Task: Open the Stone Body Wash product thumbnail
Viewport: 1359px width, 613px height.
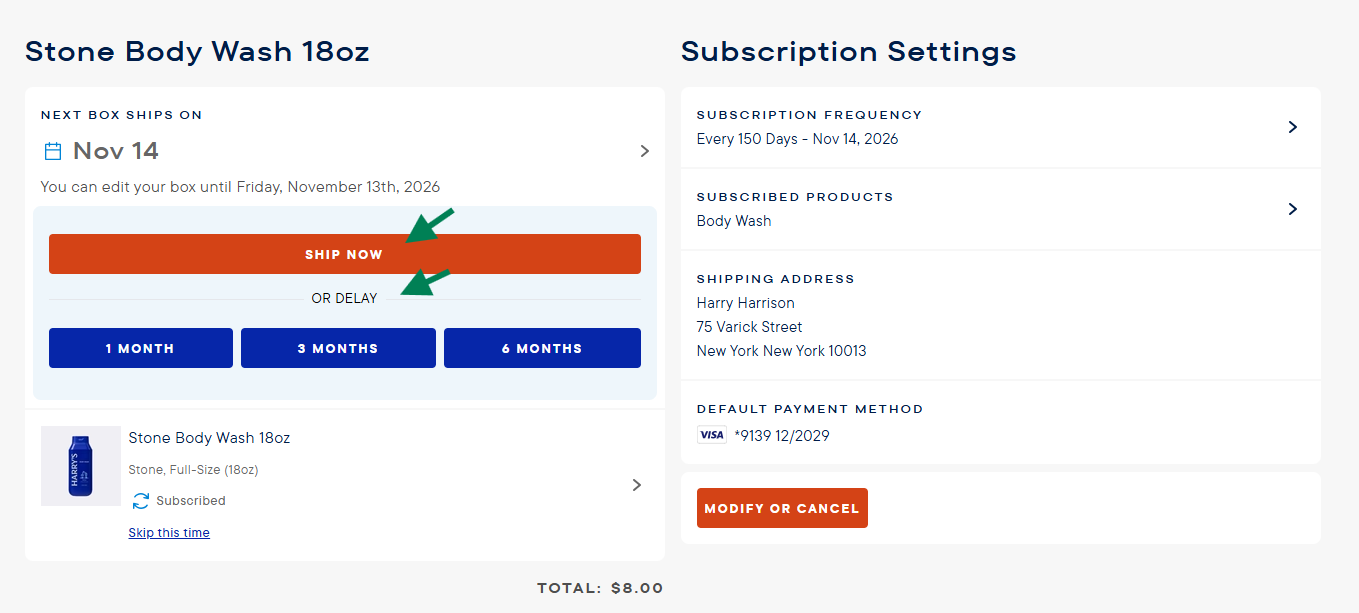Action: pyautogui.click(x=81, y=466)
